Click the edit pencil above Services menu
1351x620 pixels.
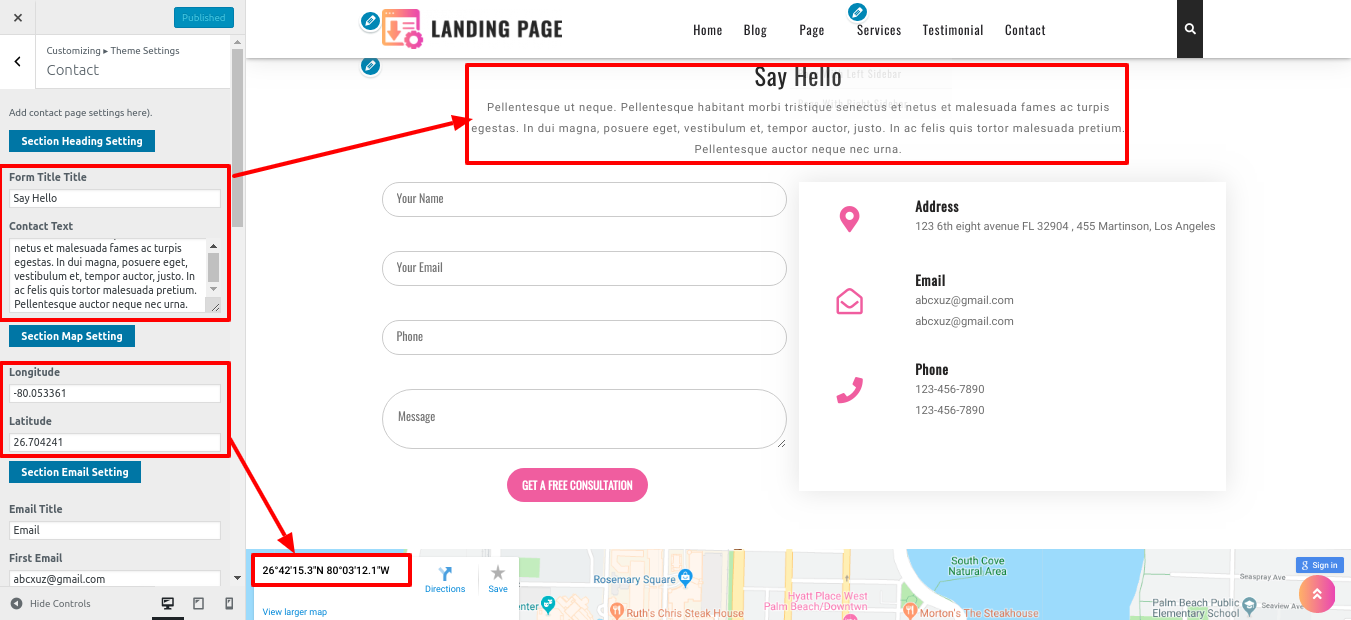857,12
